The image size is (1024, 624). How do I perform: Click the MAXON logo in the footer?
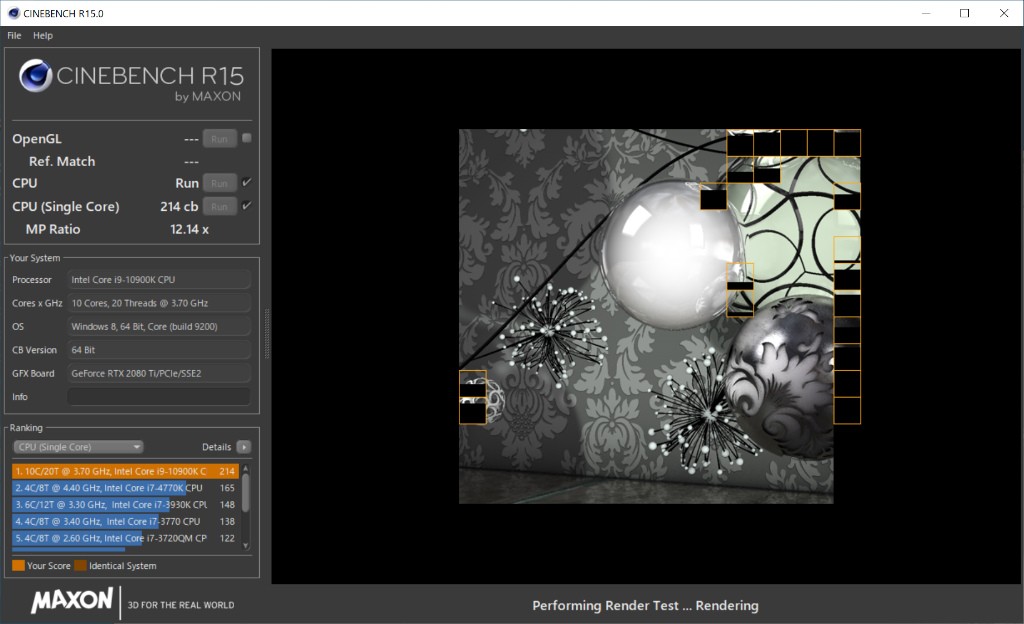pyautogui.click(x=72, y=601)
